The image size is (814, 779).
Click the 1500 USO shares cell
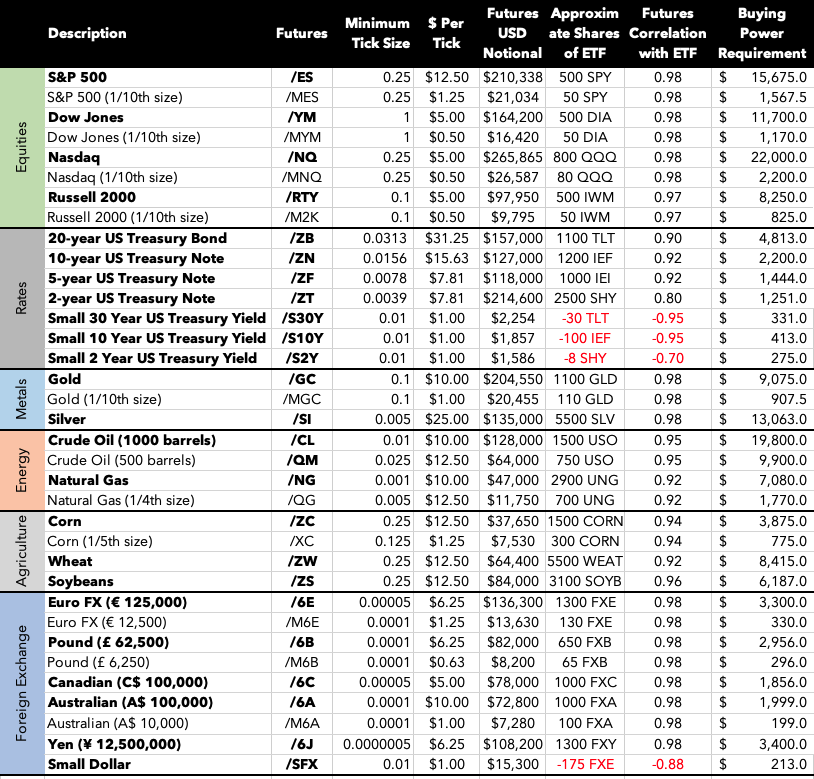(585, 440)
